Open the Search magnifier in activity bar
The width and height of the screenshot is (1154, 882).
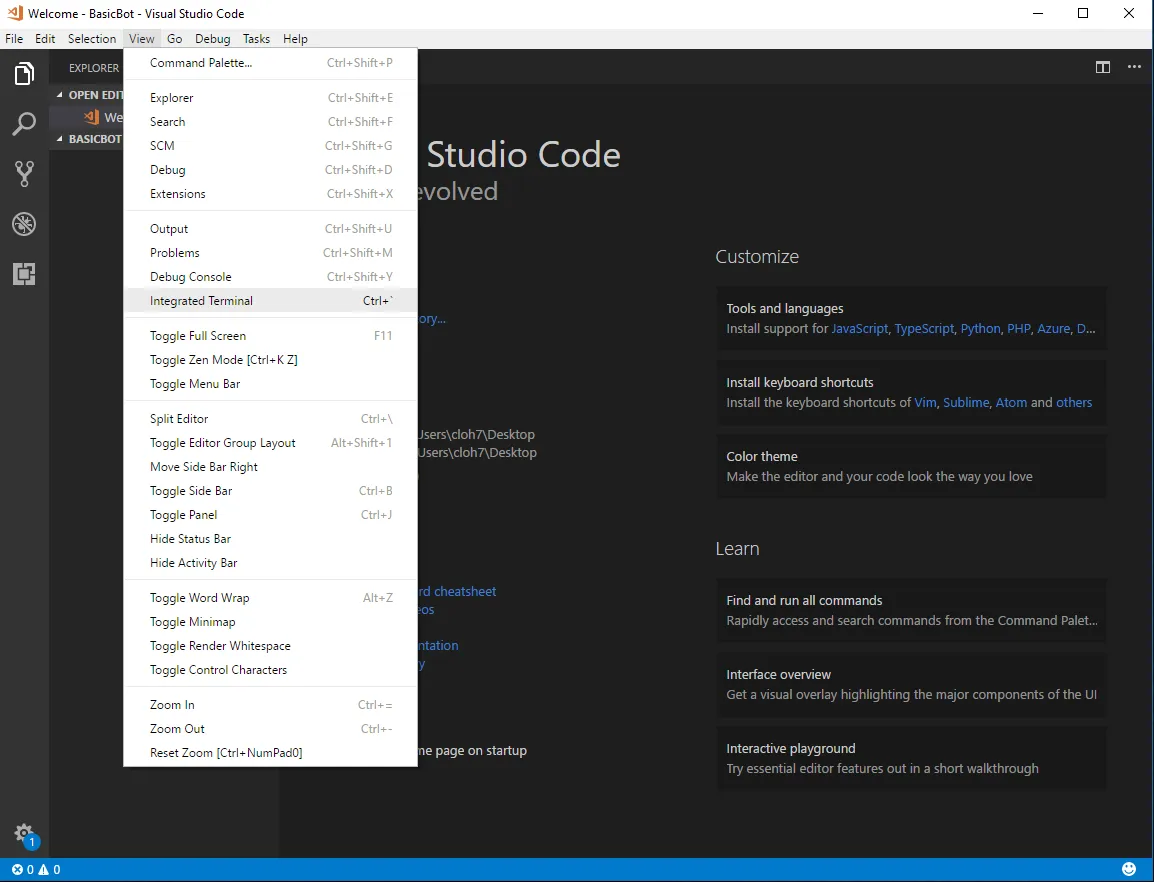[24, 124]
